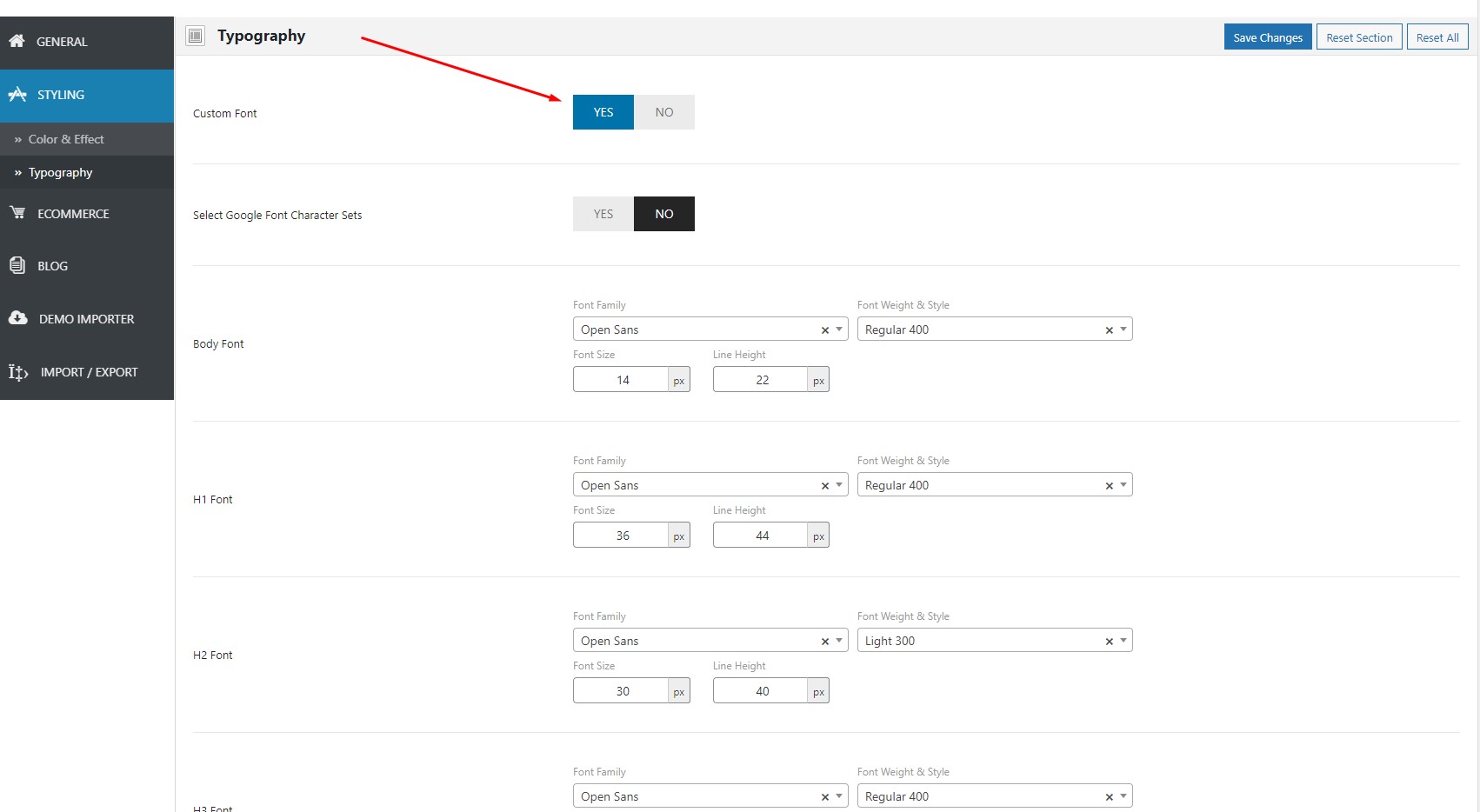Click the Reset Section button
Viewport: 1480px width, 812px height.
(x=1359, y=37)
